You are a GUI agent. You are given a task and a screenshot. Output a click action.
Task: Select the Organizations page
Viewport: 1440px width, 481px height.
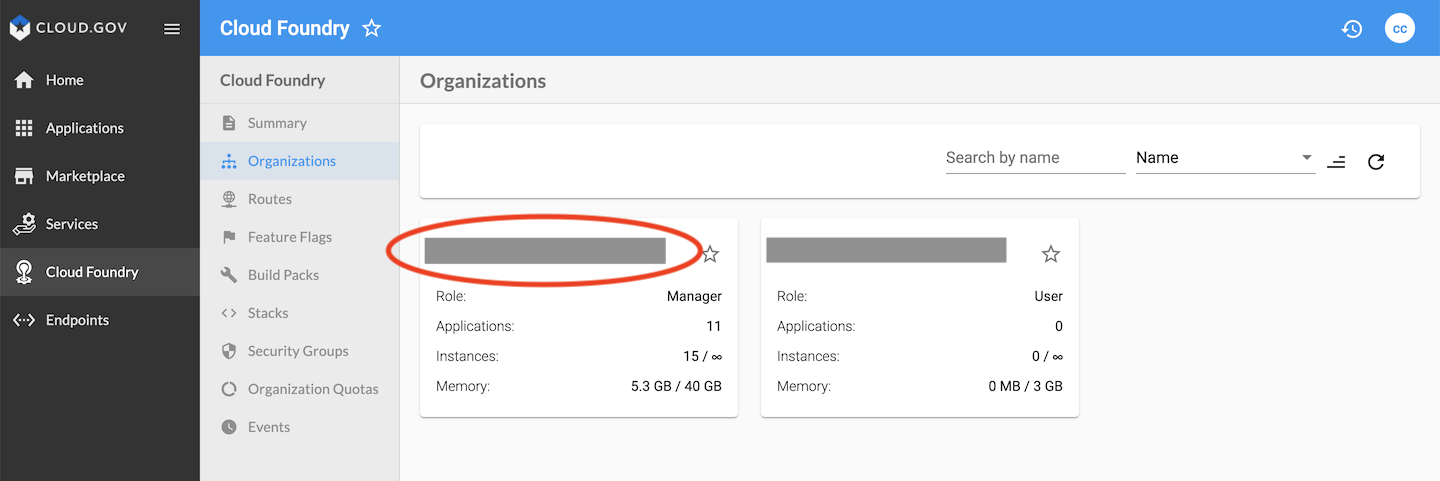[300, 161]
